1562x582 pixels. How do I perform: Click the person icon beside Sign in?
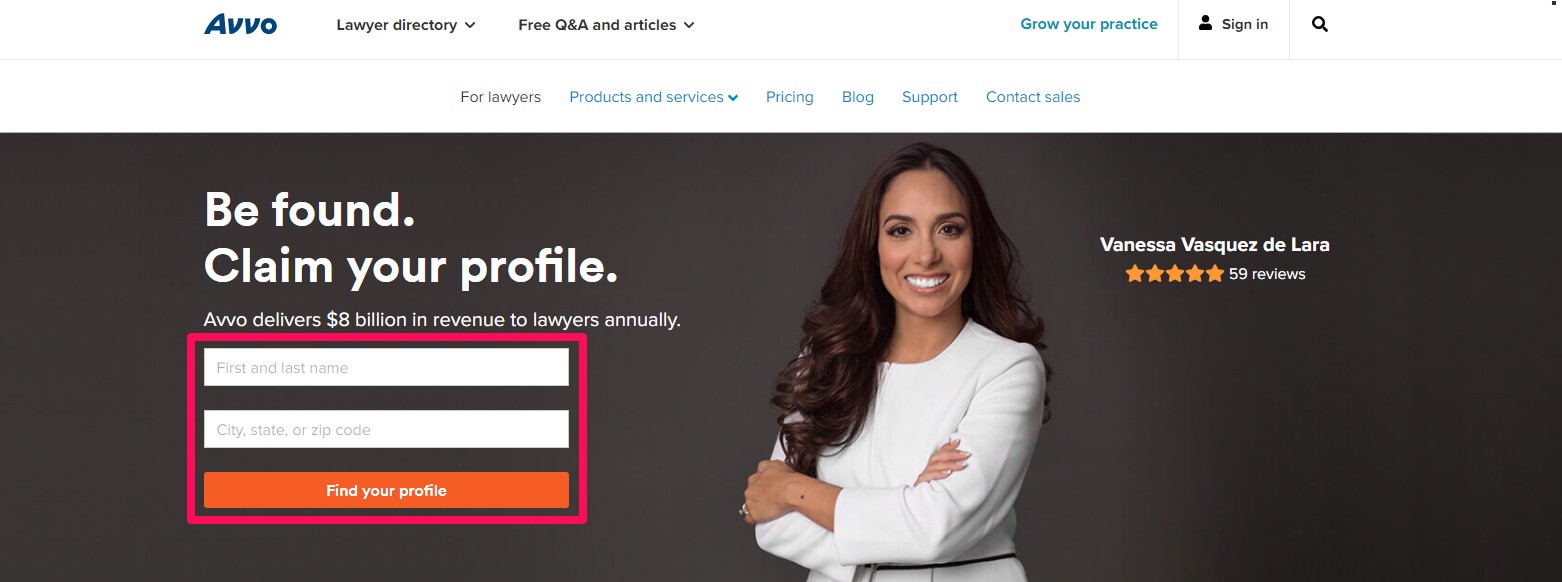[1205, 23]
